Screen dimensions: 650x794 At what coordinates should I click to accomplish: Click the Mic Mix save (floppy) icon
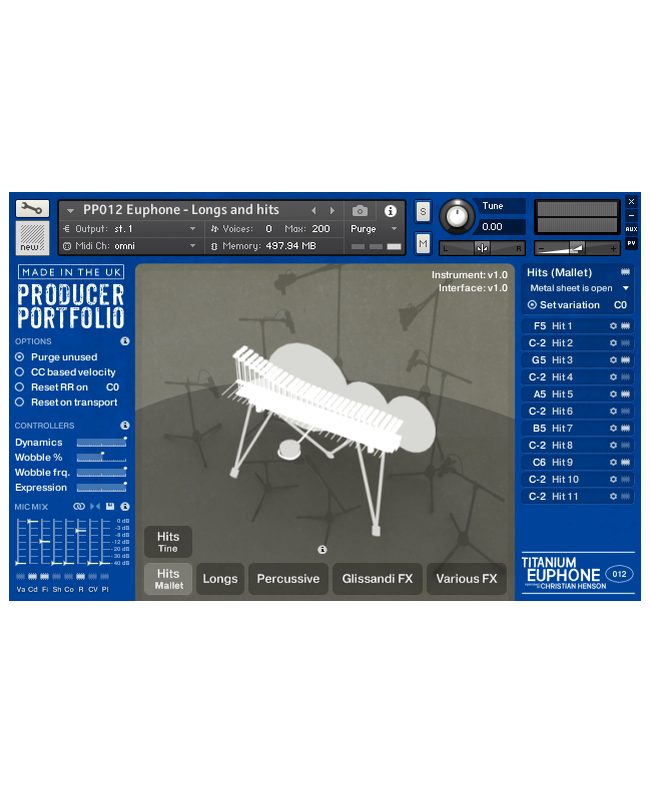tap(109, 507)
